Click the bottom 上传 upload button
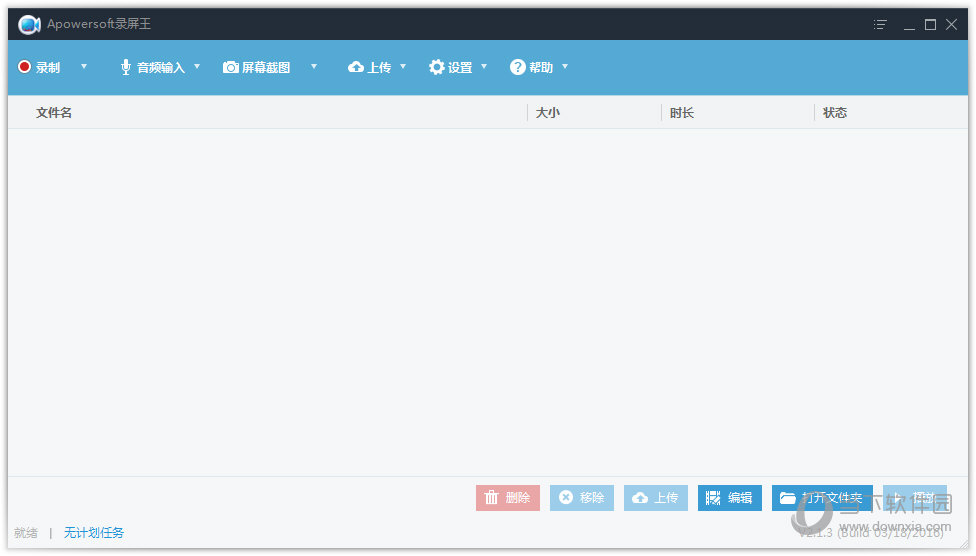 point(656,497)
